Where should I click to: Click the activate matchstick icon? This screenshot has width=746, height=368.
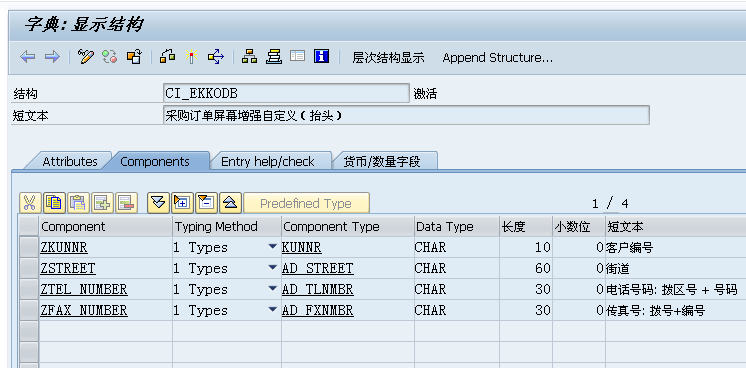pyautogui.click(x=191, y=57)
